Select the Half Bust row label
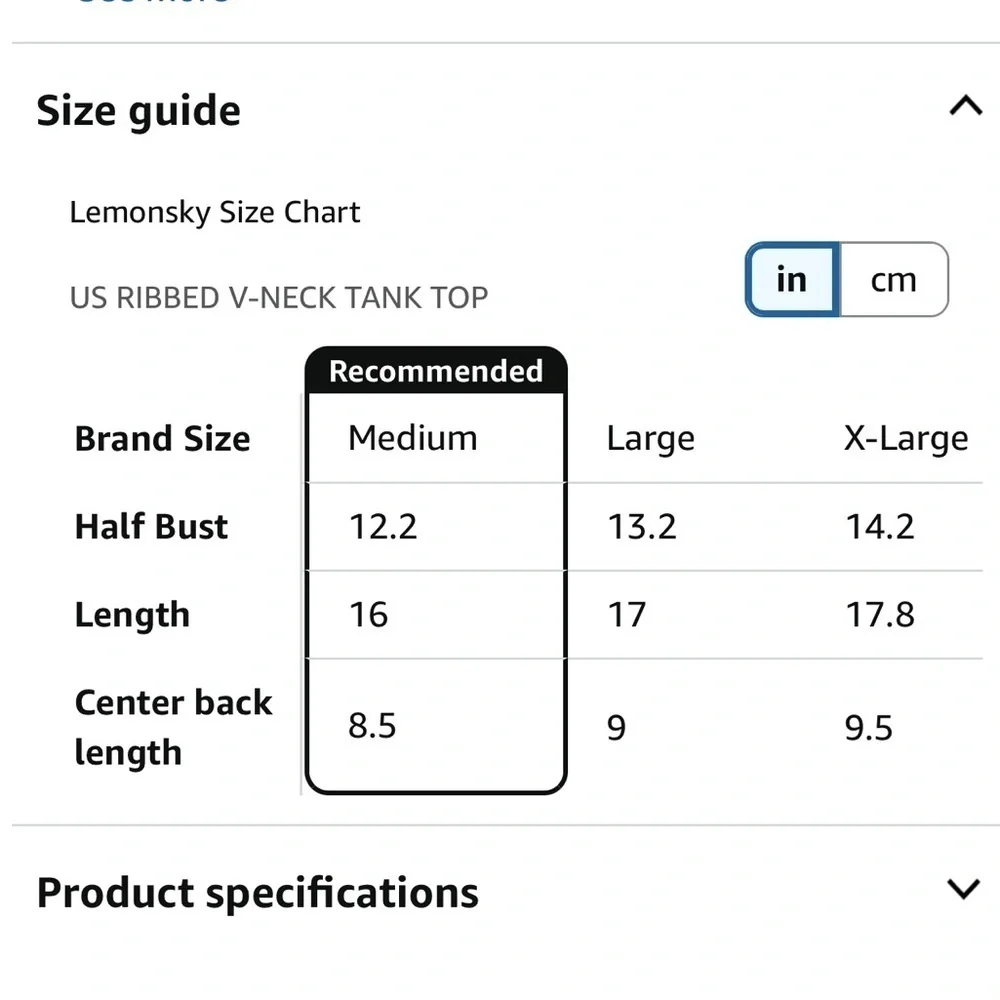 150,527
